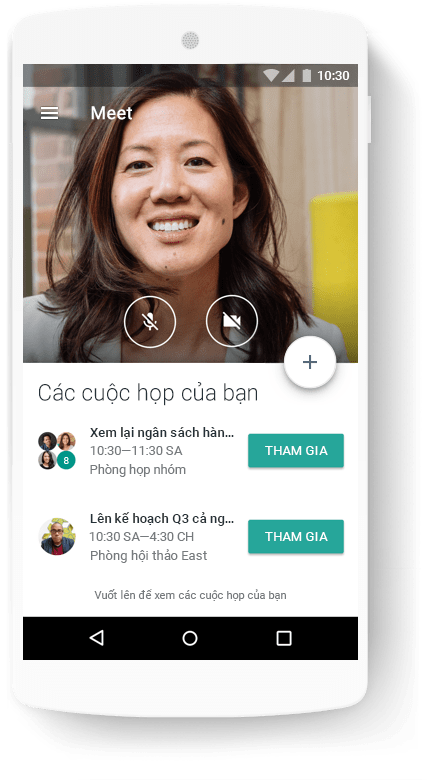This screenshot has height=780, width=440.
Task: Join the Lên kế hoạch Q3 meeting
Action: click(296, 537)
